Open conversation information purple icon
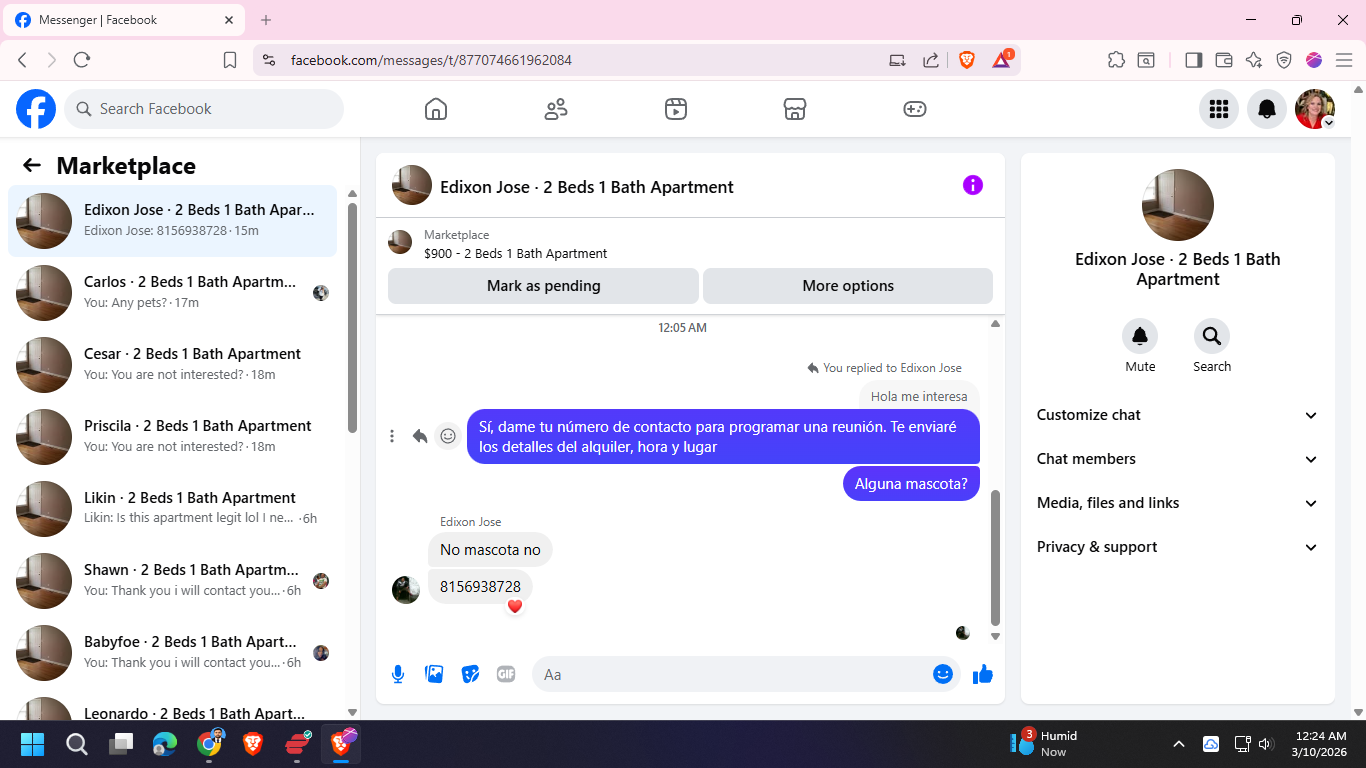The height and width of the screenshot is (768, 1366). 973,185
